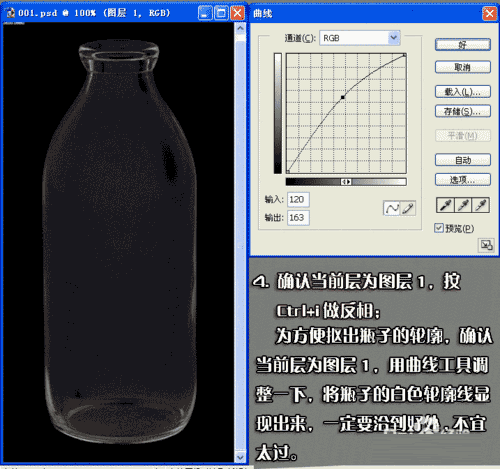Click the 001.psd document title icon
This screenshot has width=500, height=469.
click(10, 13)
